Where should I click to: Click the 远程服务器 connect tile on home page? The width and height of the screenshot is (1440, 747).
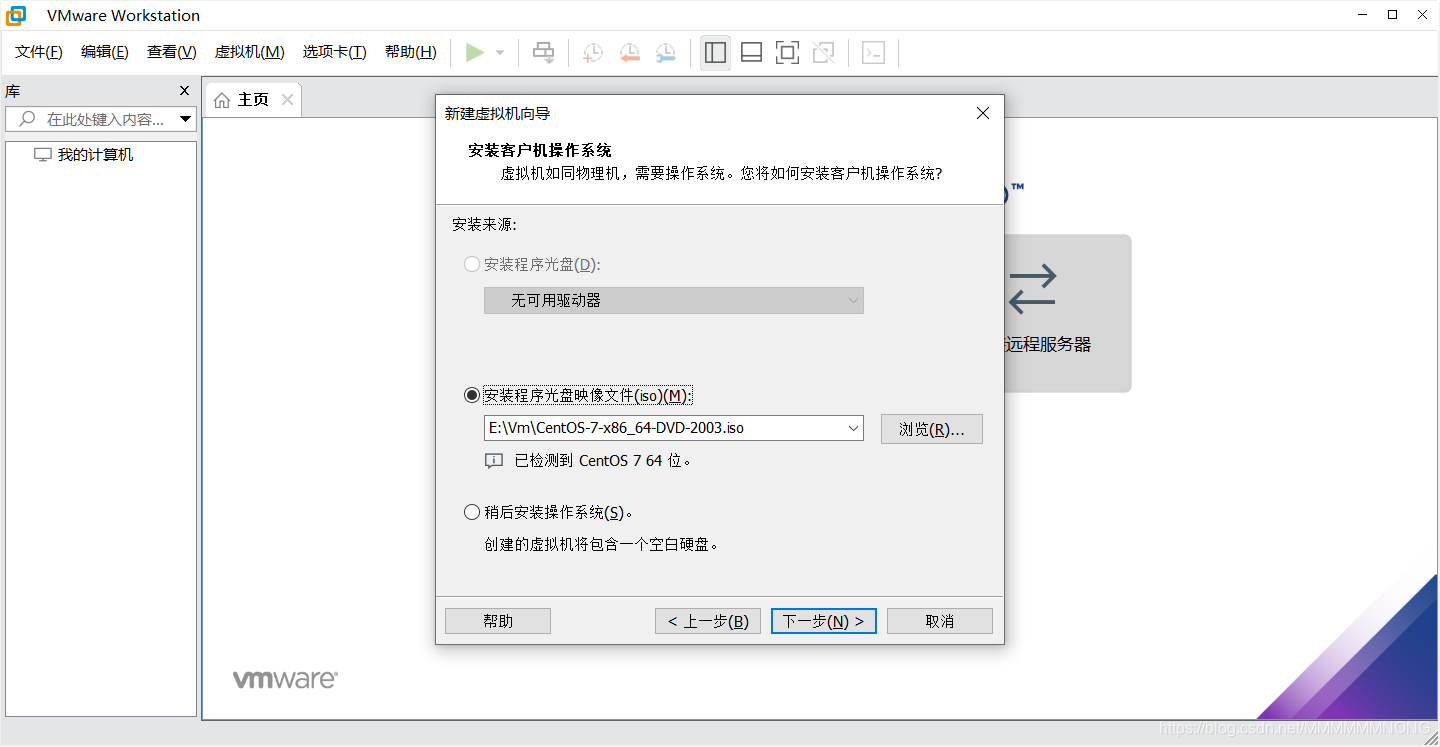[1067, 313]
